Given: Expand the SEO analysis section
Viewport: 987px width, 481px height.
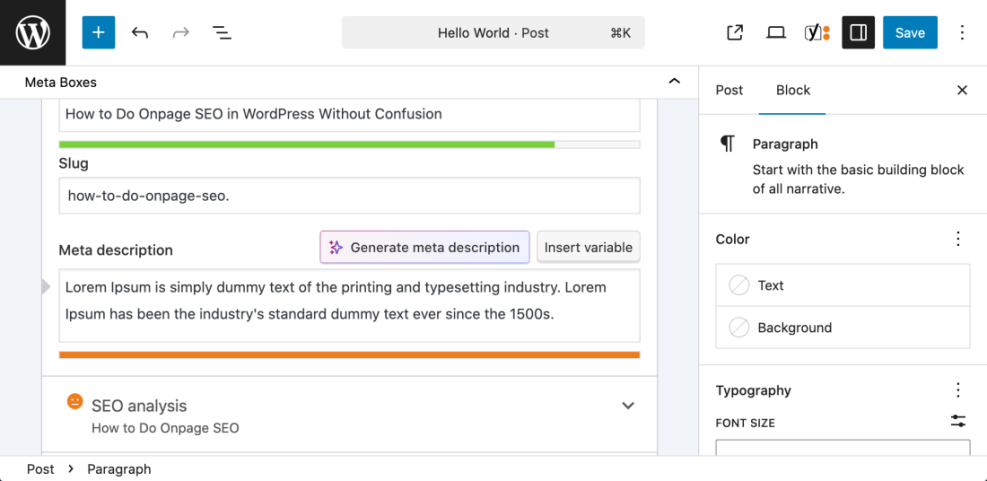Looking at the screenshot, I should coord(349,414).
